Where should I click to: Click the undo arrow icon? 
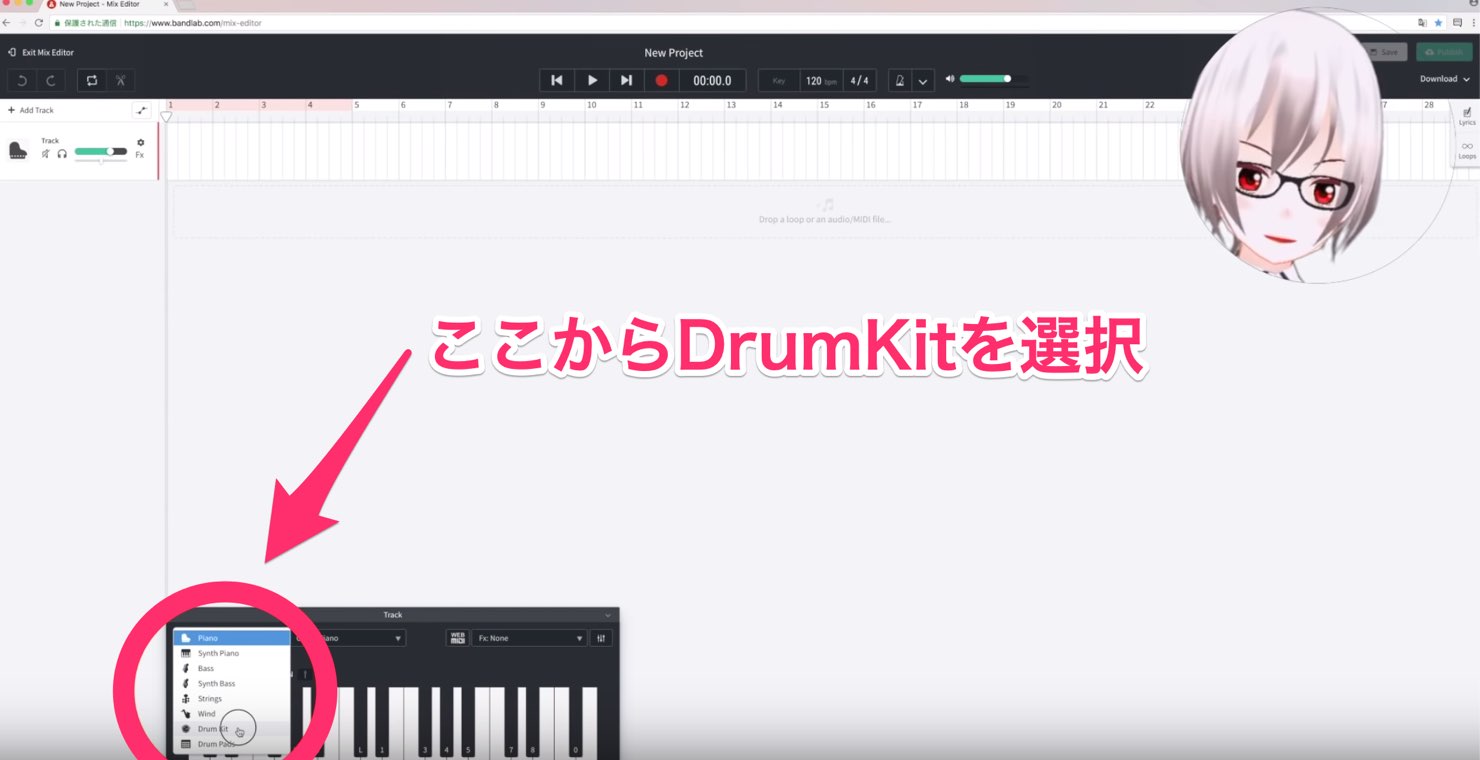[22, 80]
